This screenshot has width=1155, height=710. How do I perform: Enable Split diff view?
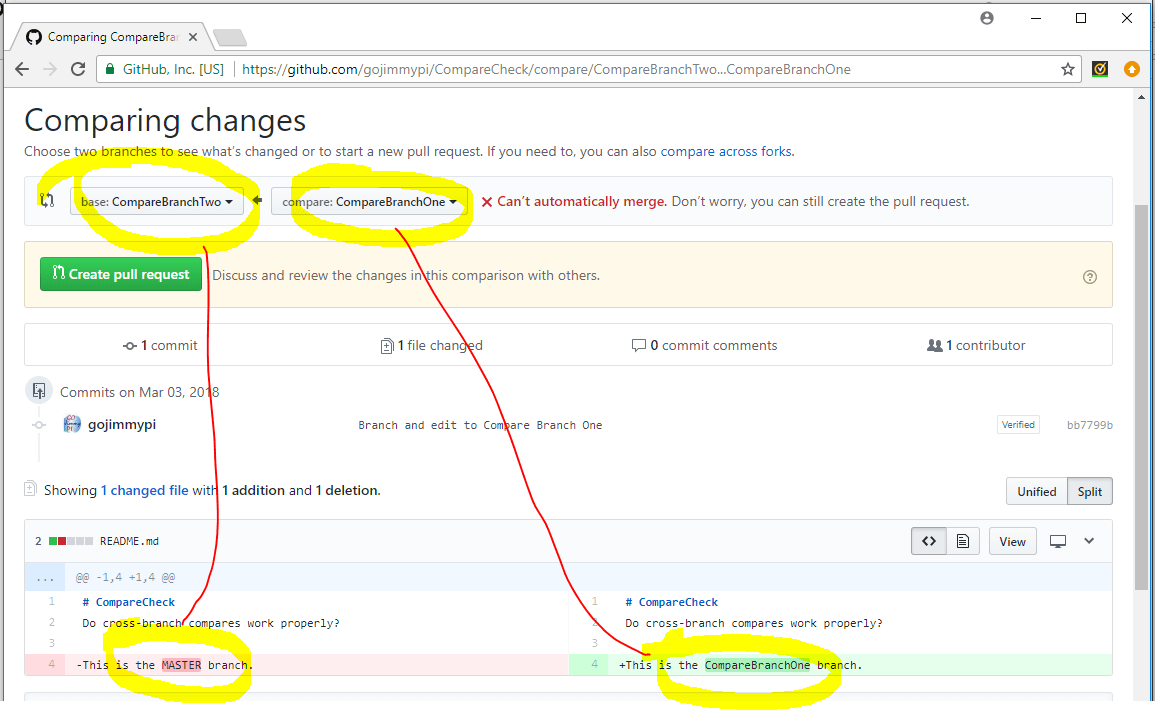tap(1089, 491)
